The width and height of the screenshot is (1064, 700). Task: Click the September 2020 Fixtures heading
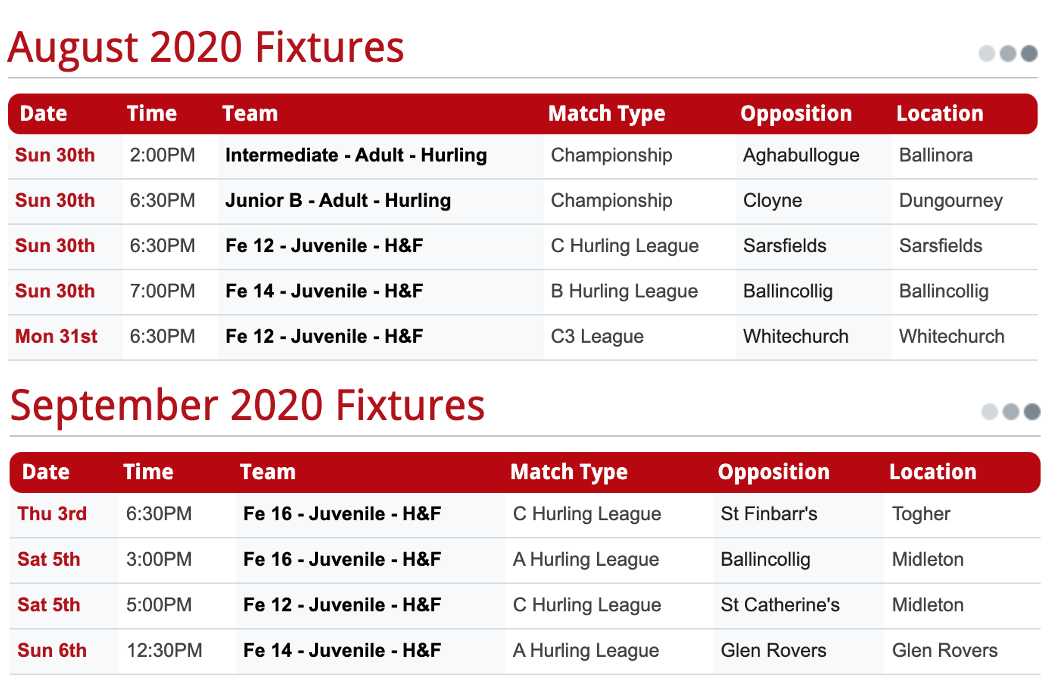coord(248,406)
